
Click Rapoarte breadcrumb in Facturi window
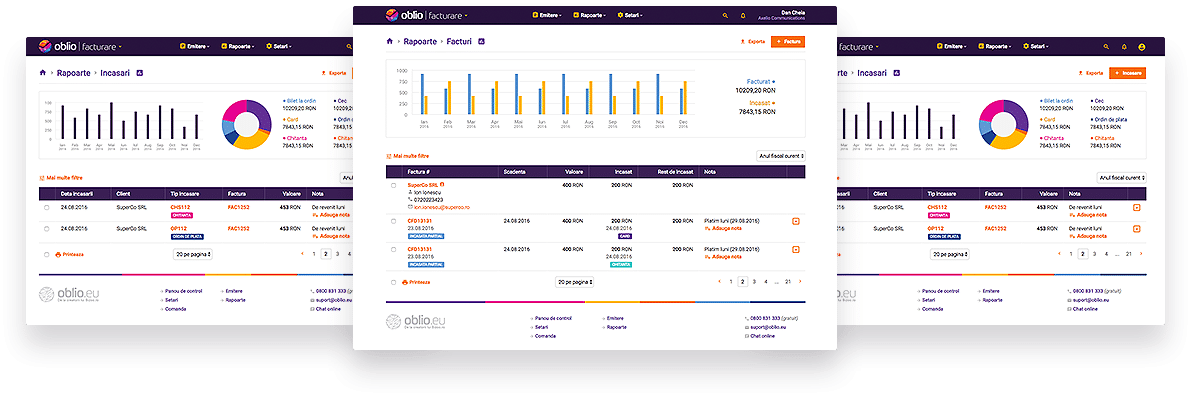click(420, 41)
